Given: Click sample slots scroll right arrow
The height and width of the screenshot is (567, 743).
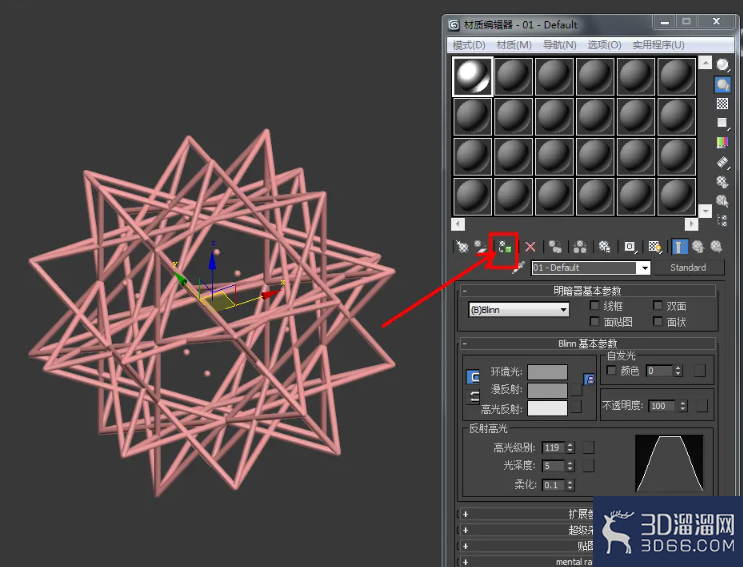Looking at the screenshot, I should (x=691, y=224).
